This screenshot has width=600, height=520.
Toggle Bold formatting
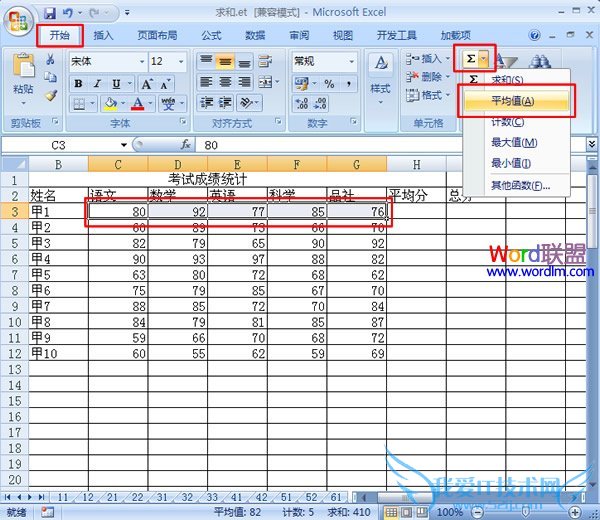point(78,83)
